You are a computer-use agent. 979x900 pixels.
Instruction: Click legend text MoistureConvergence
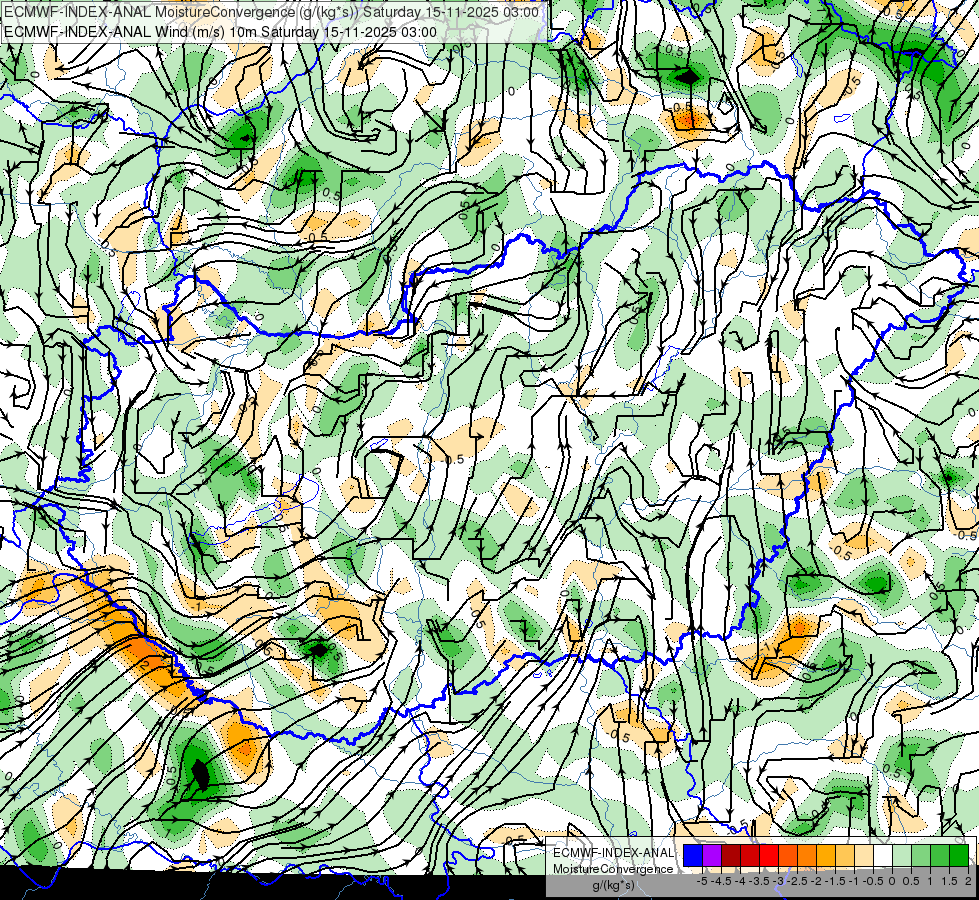pos(613,869)
